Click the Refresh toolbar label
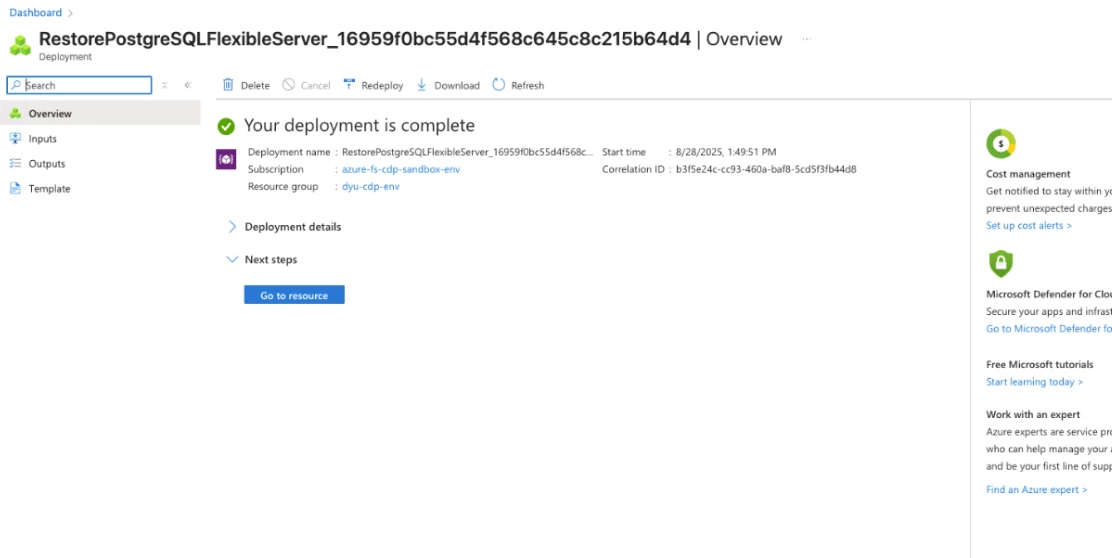This screenshot has height=558, width=1112. click(528, 85)
